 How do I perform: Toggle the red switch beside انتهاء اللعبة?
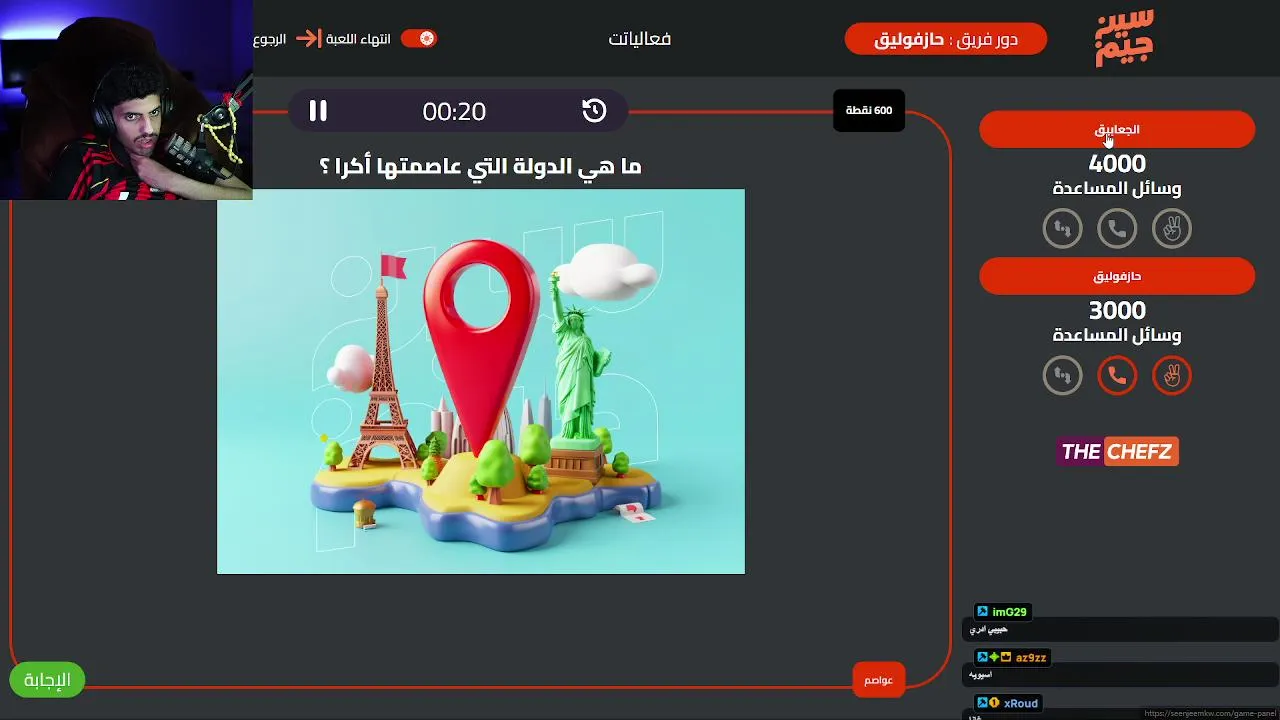pyautogui.click(x=419, y=38)
